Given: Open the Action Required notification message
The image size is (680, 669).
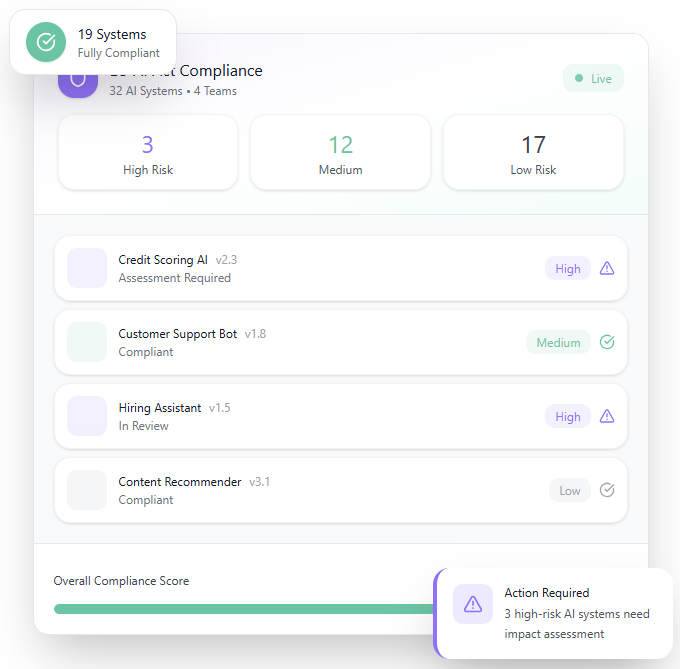Looking at the screenshot, I should click(577, 614).
